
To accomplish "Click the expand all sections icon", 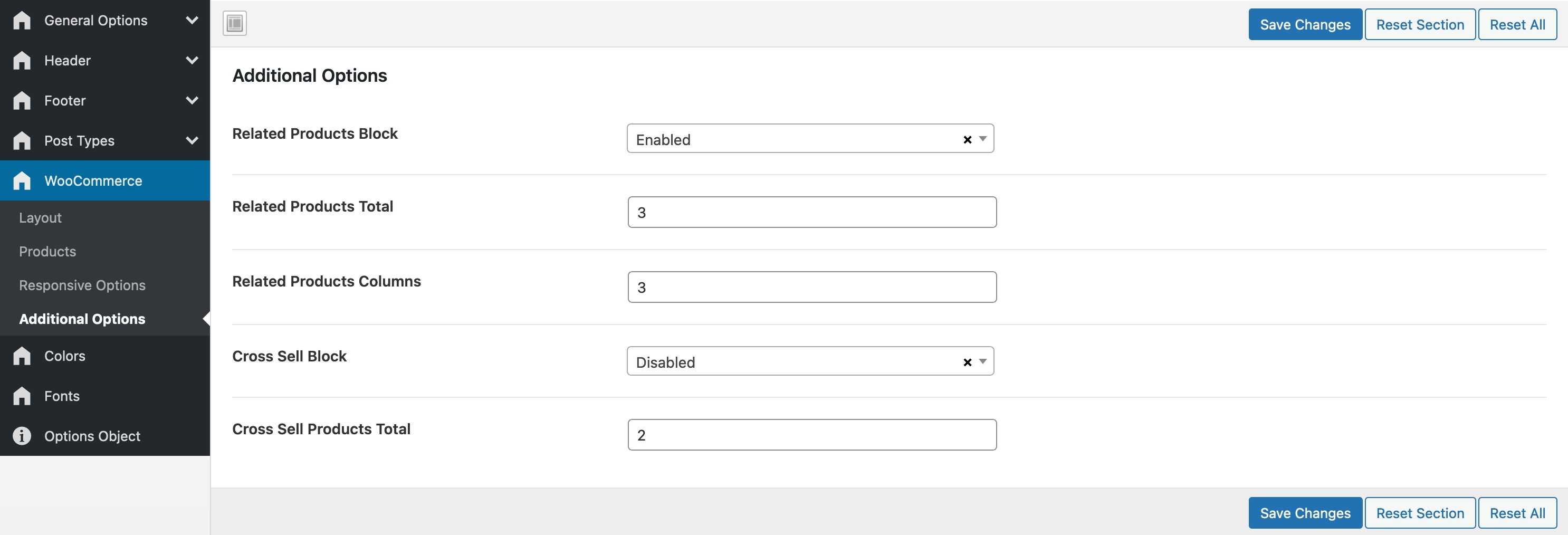I will (234, 24).
